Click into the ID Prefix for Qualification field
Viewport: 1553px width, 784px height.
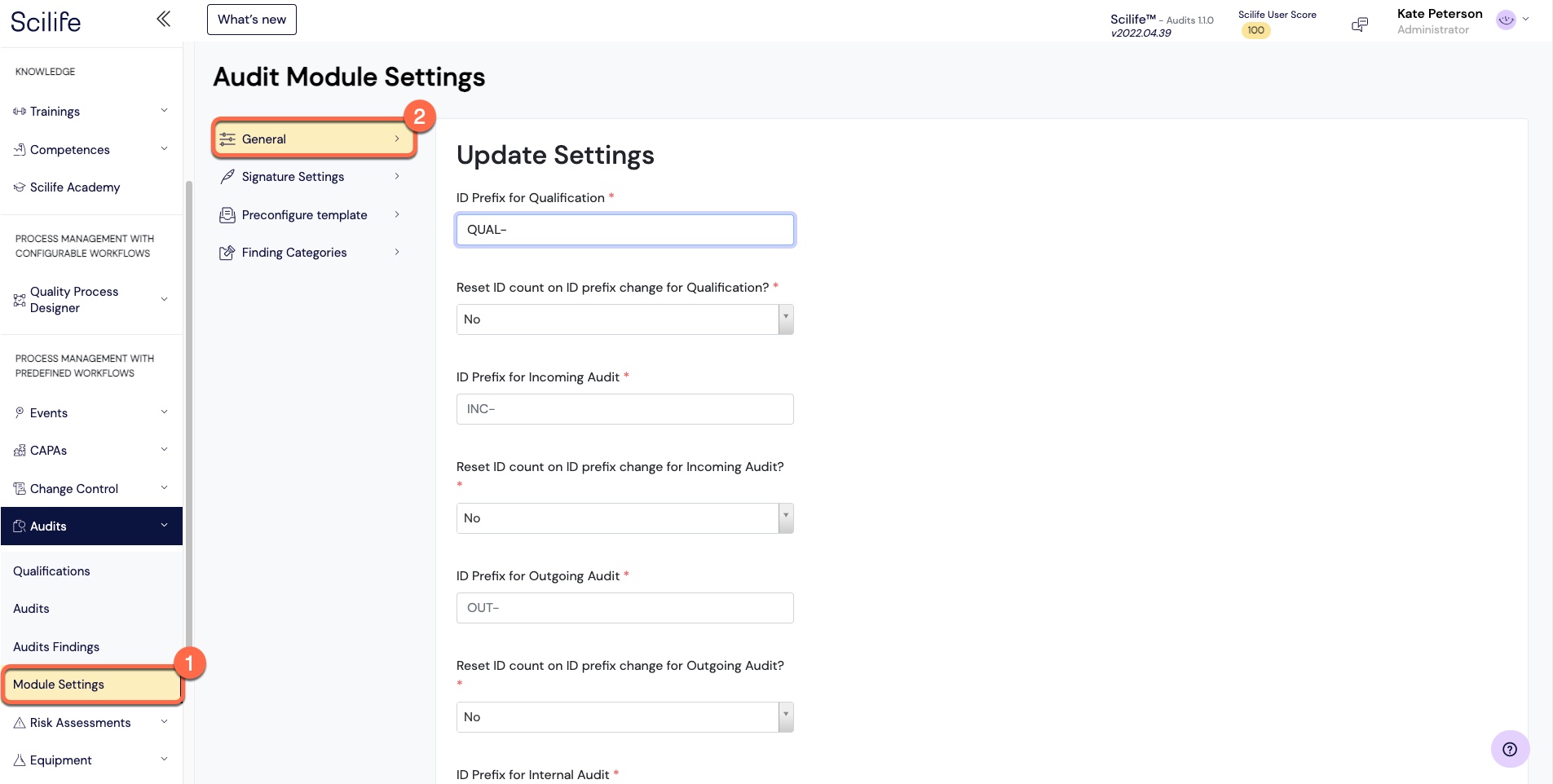(625, 230)
